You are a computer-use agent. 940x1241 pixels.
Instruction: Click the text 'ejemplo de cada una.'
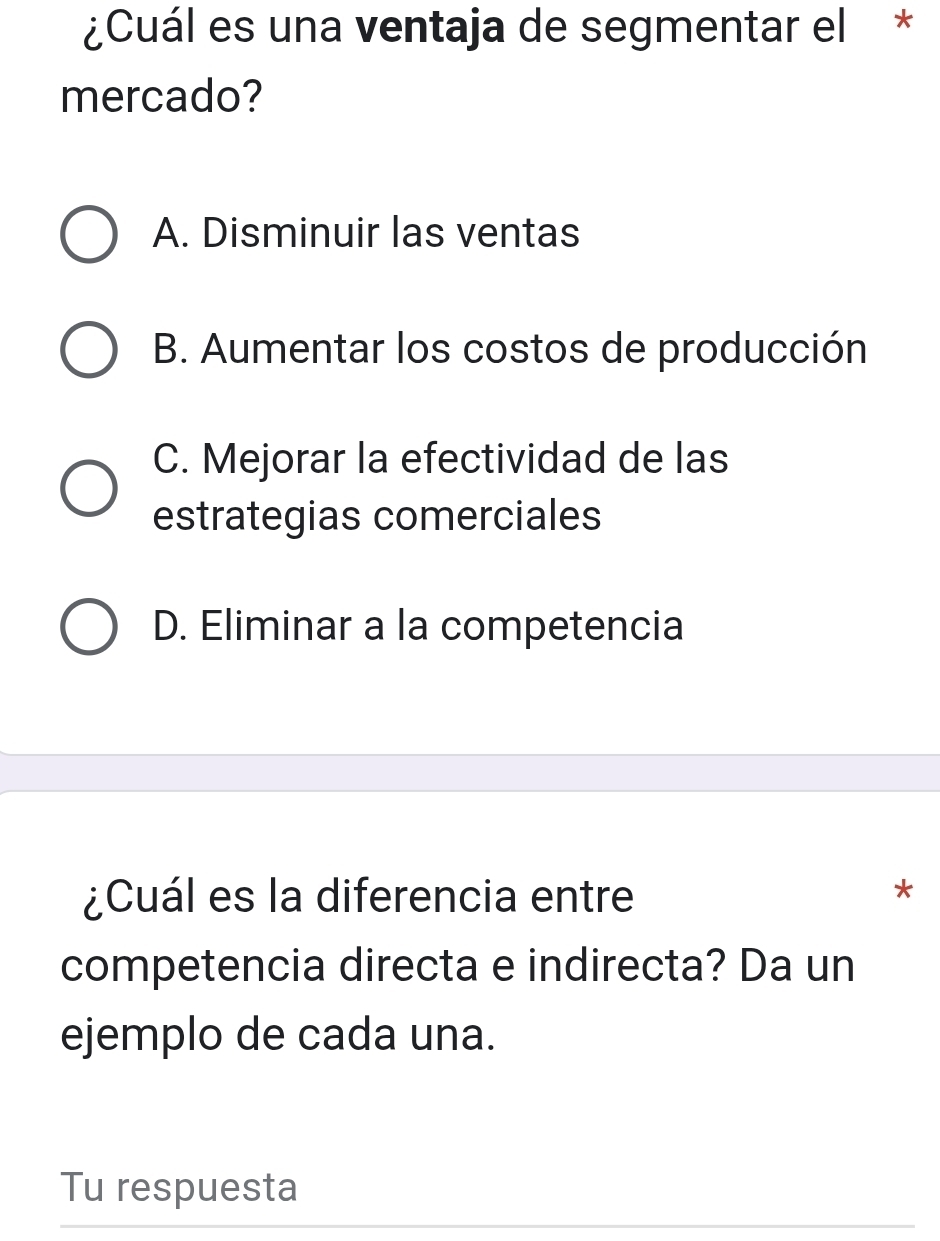[278, 1035]
